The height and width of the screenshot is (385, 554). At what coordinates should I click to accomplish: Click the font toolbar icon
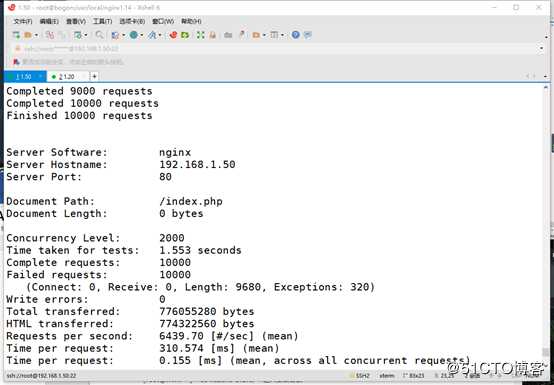152,35
